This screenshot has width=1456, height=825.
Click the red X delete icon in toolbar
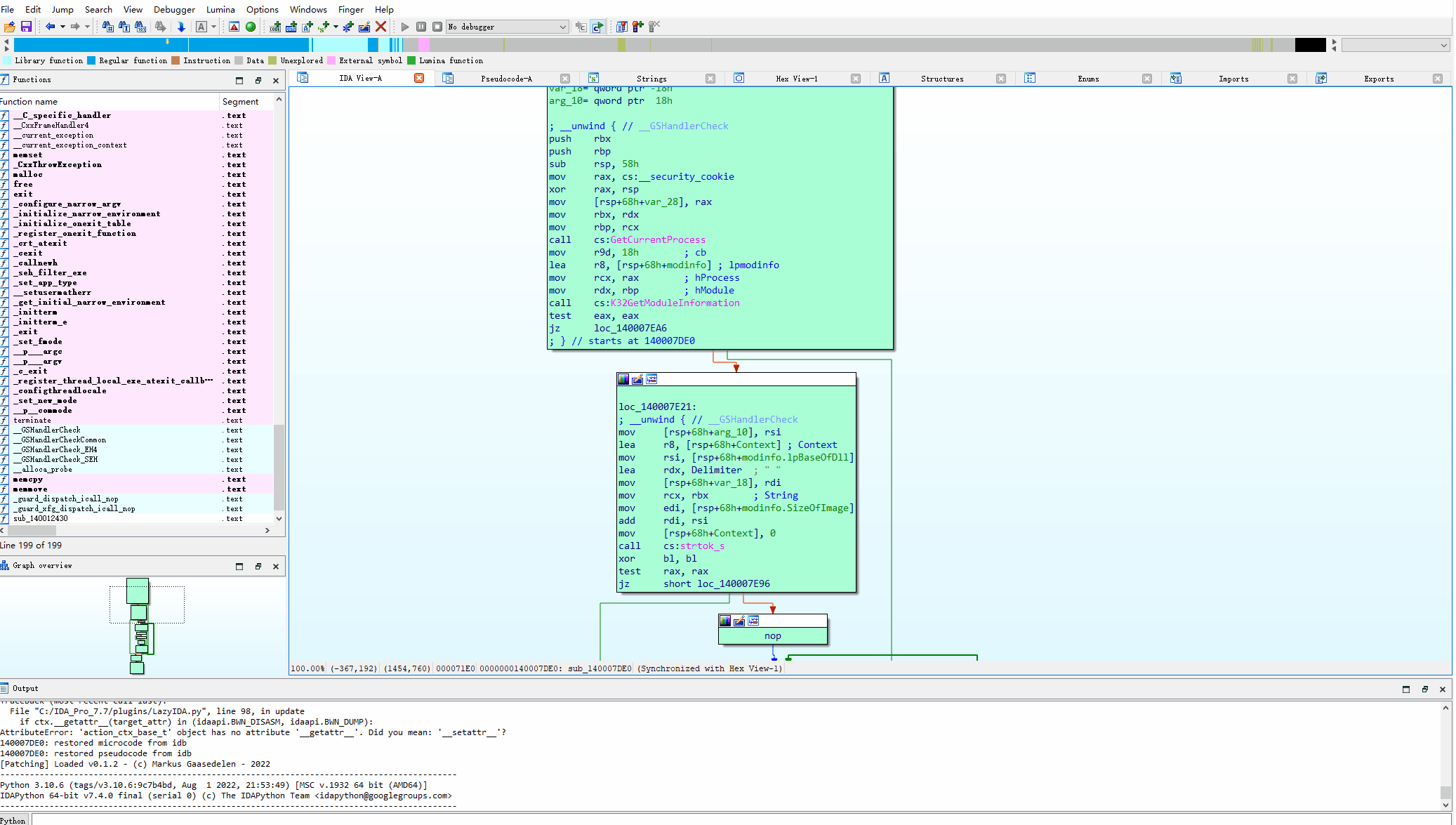click(381, 27)
